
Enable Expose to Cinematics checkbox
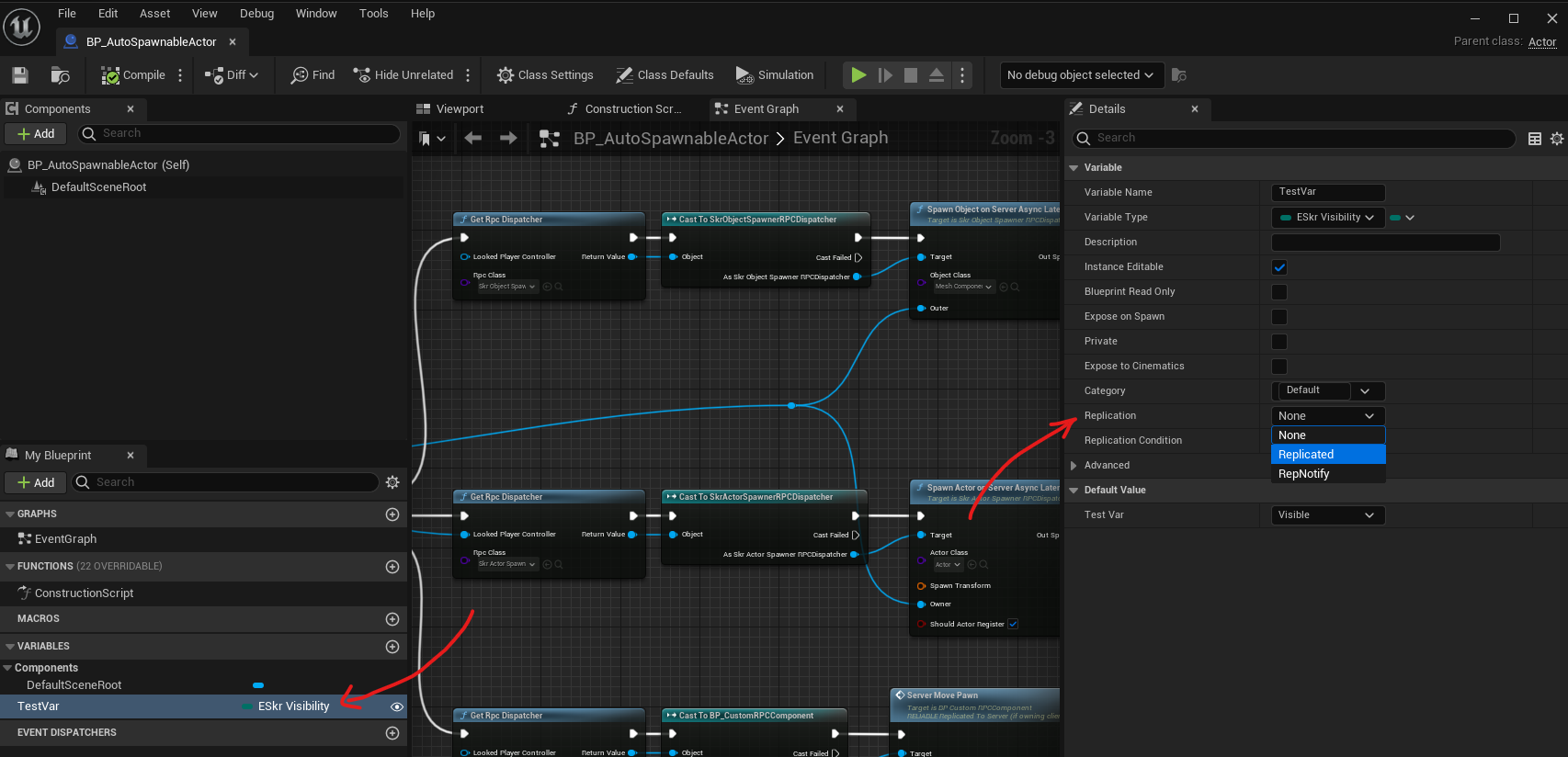pos(1279,367)
